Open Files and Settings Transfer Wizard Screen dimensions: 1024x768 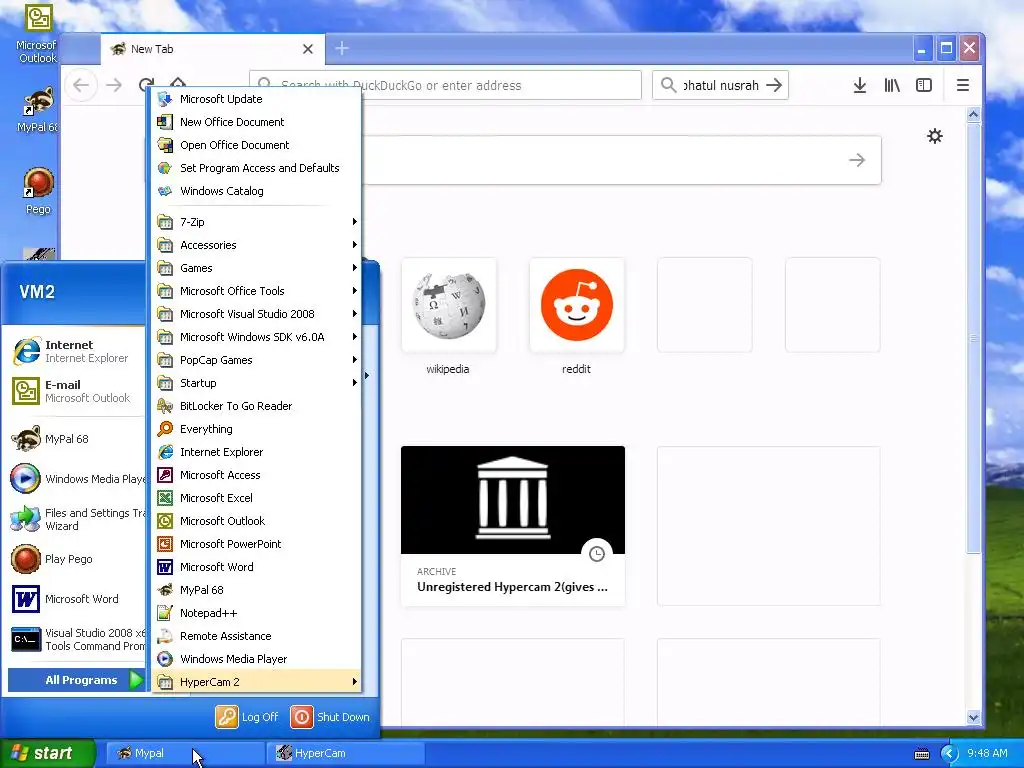tap(76, 519)
